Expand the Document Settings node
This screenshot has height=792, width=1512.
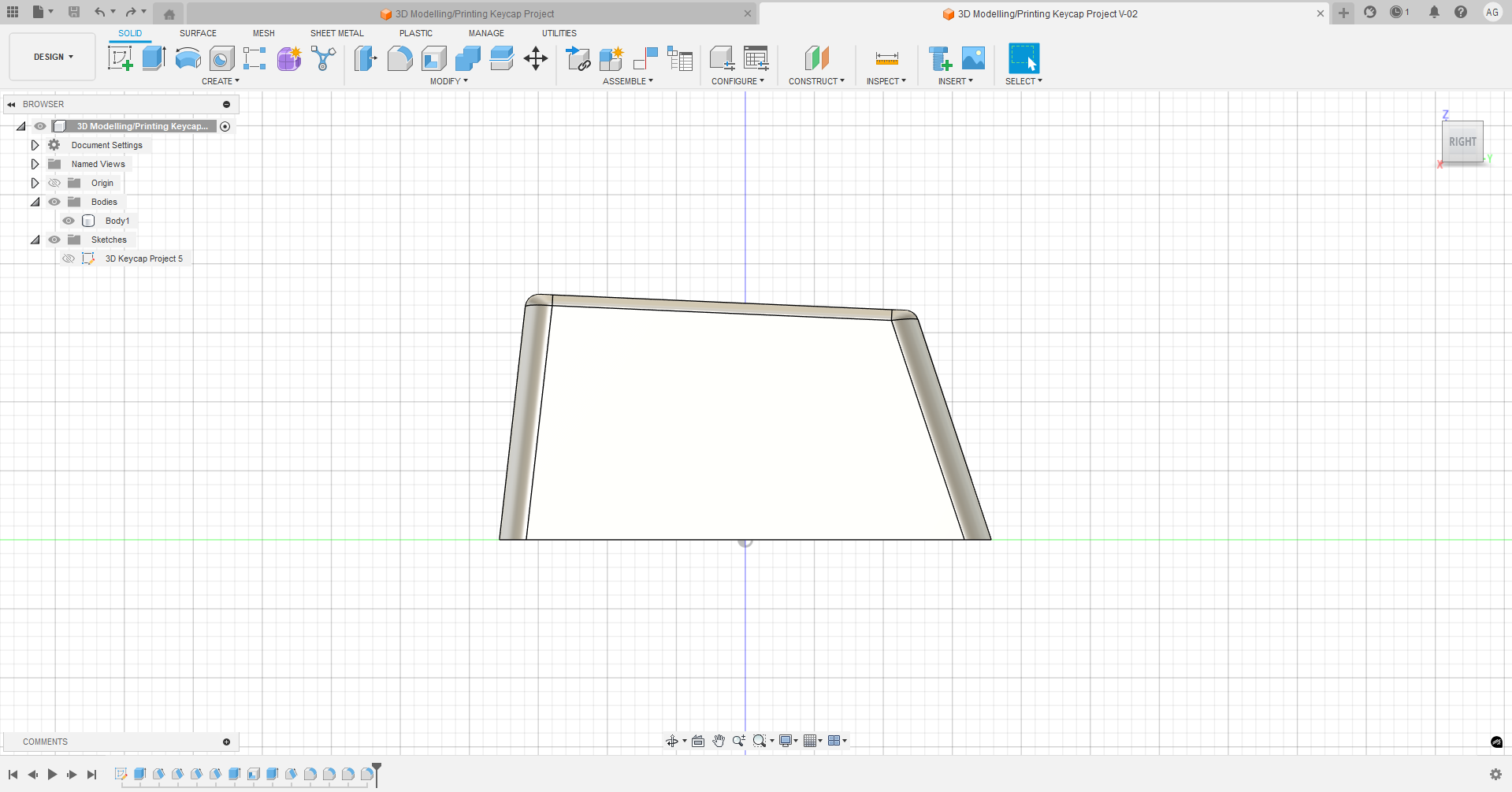(x=35, y=145)
